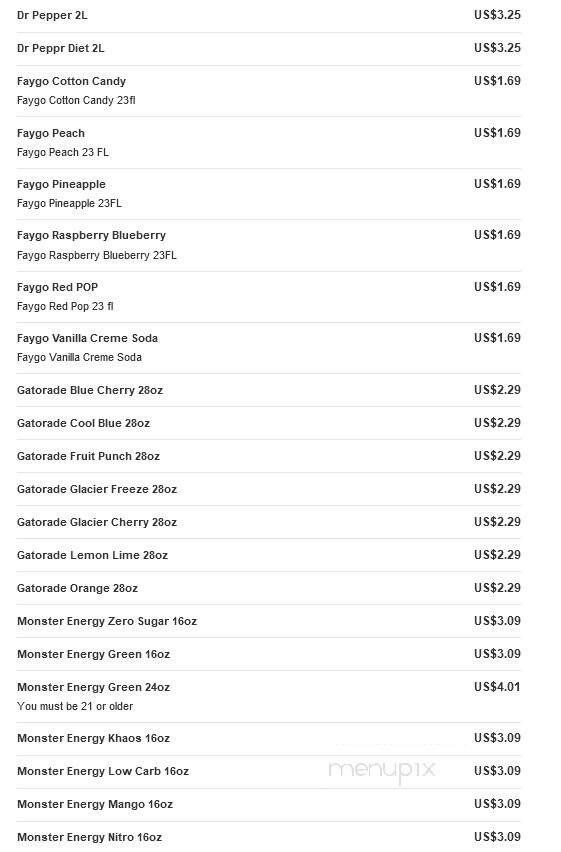Click the menupix watermark logo
This screenshot has width=561, height=852.
pos(382,770)
